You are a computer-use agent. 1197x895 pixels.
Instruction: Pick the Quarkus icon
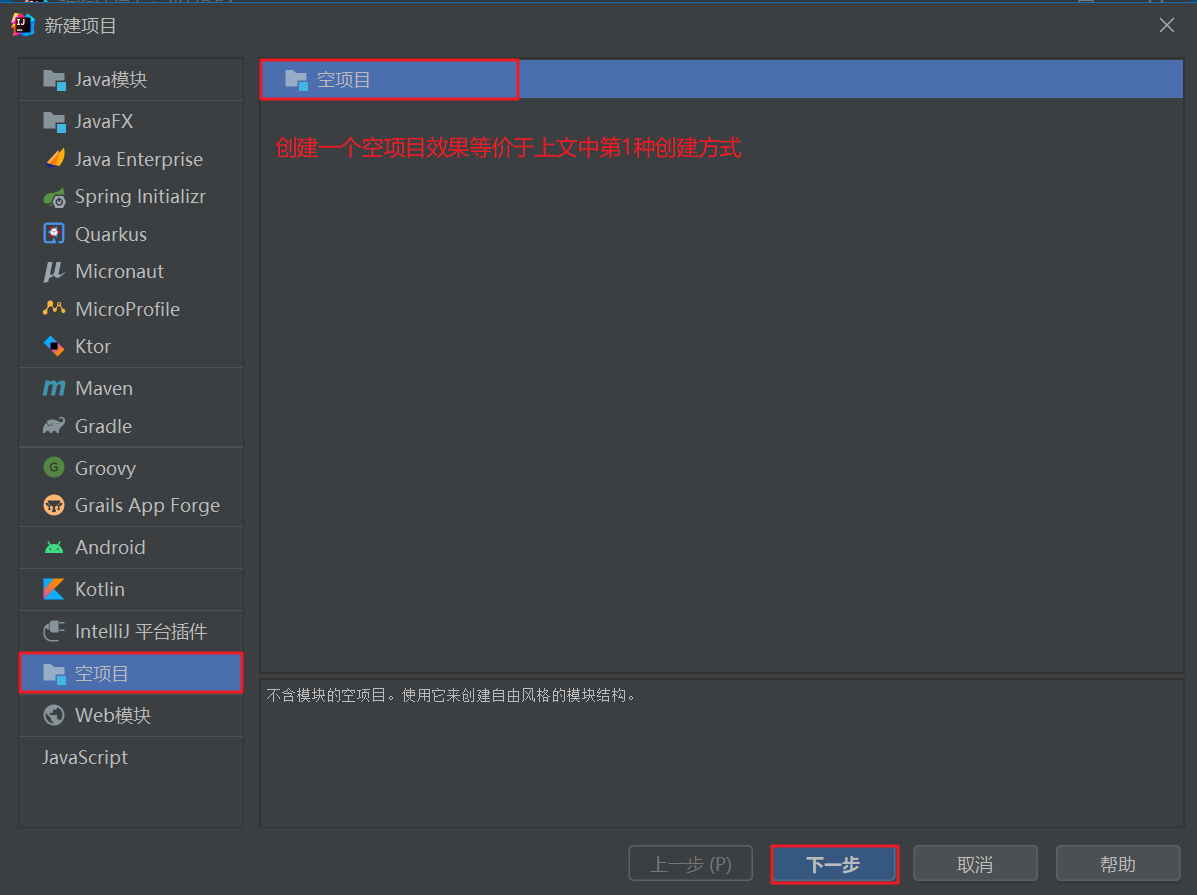click(54, 234)
